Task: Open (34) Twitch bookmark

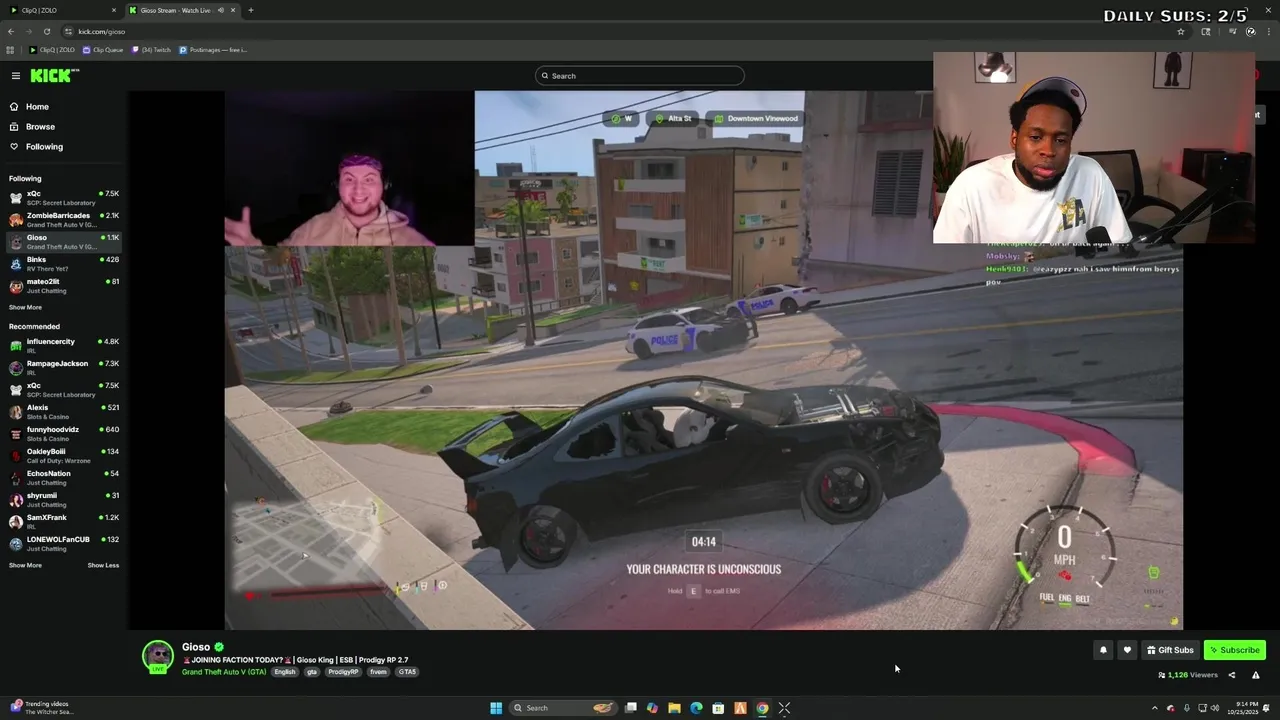Action: click(151, 49)
